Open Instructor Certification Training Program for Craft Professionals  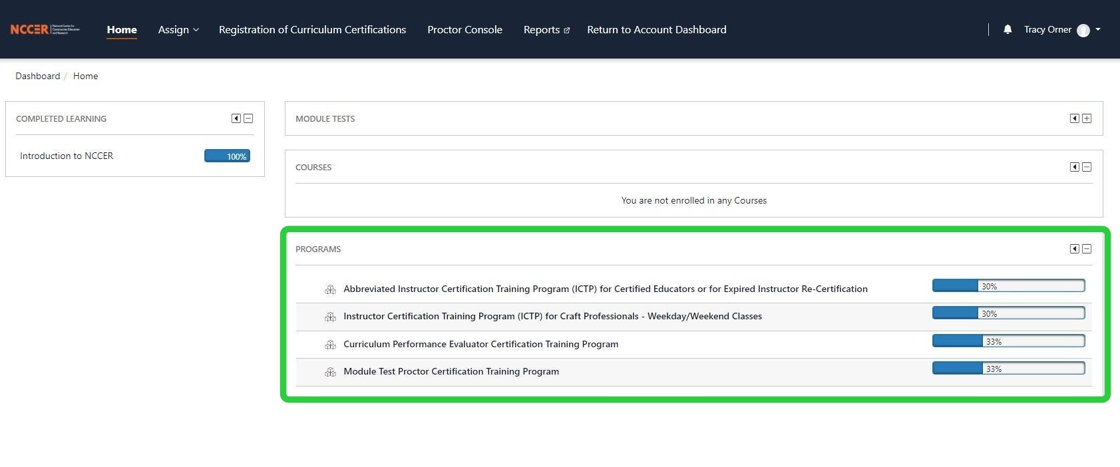[552, 316]
